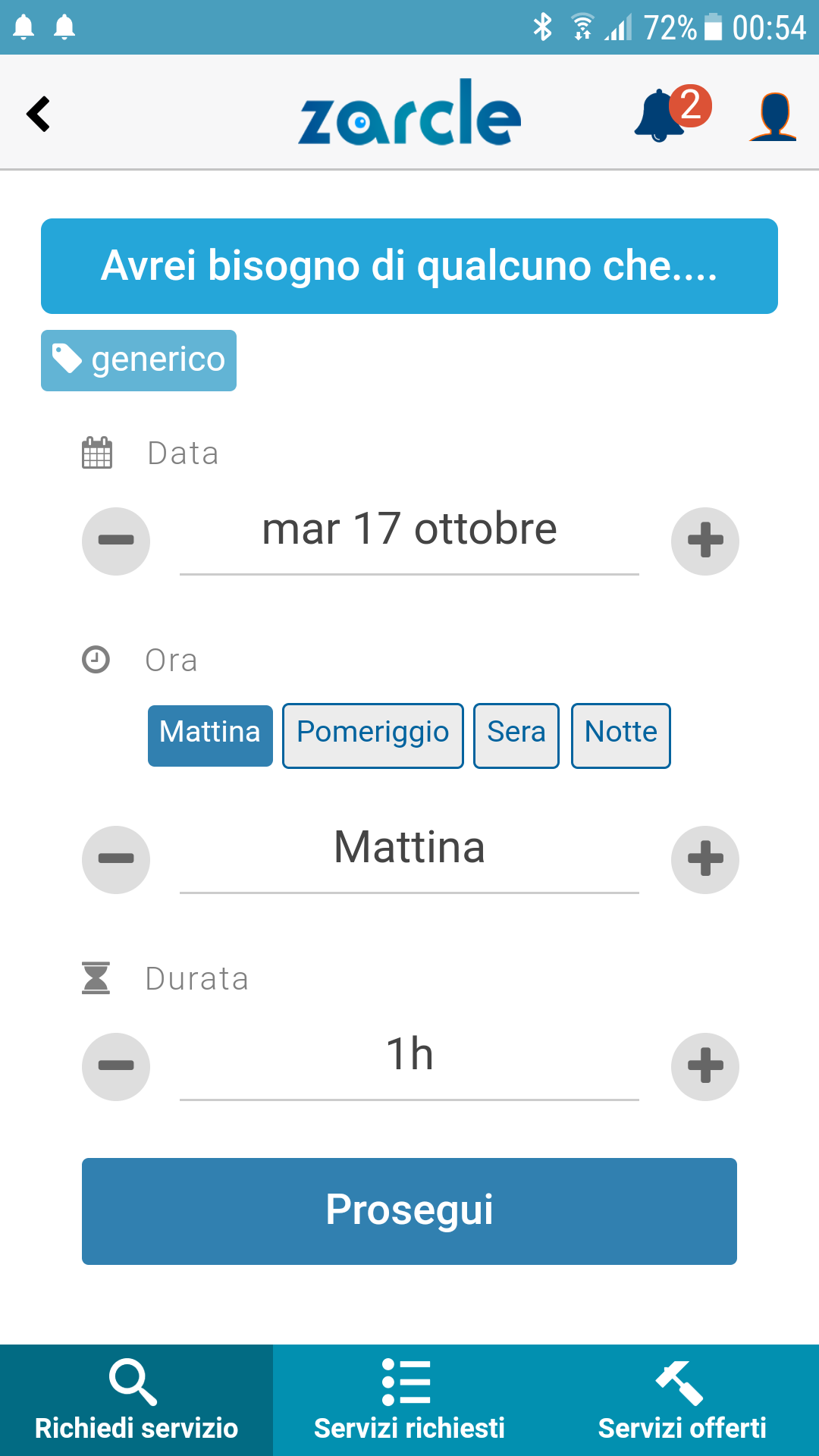Tap the back arrow icon

coord(39,115)
